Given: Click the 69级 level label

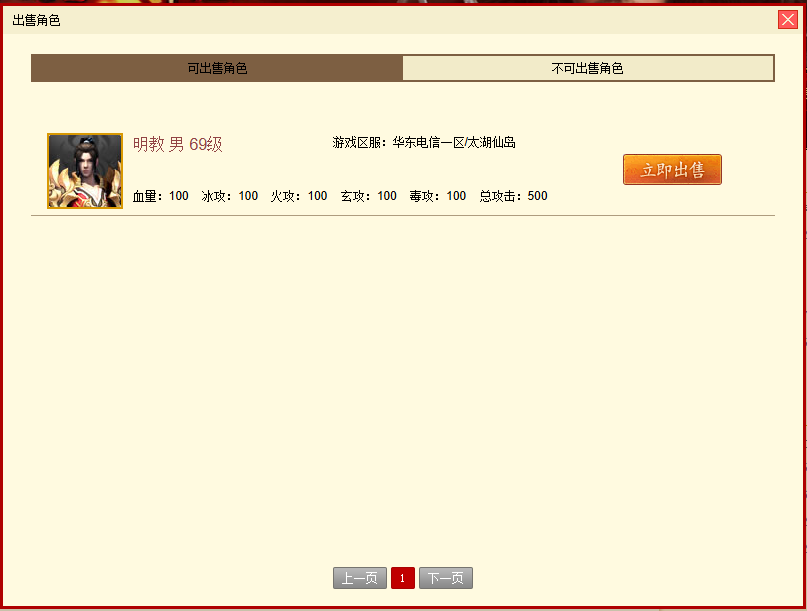Looking at the screenshot, I should click(206, 144).
